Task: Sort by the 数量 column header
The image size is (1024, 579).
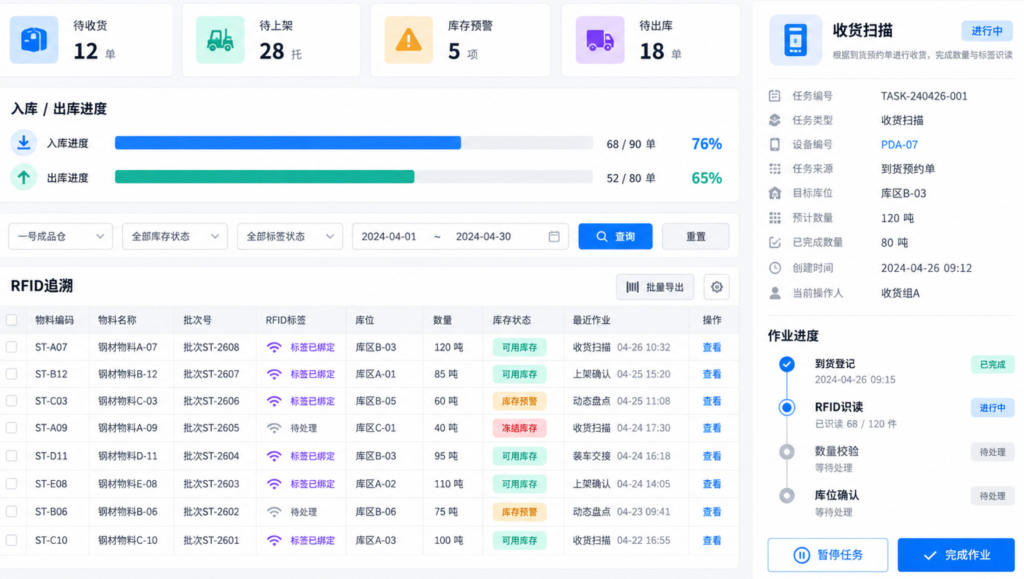Action: point(442,320)
